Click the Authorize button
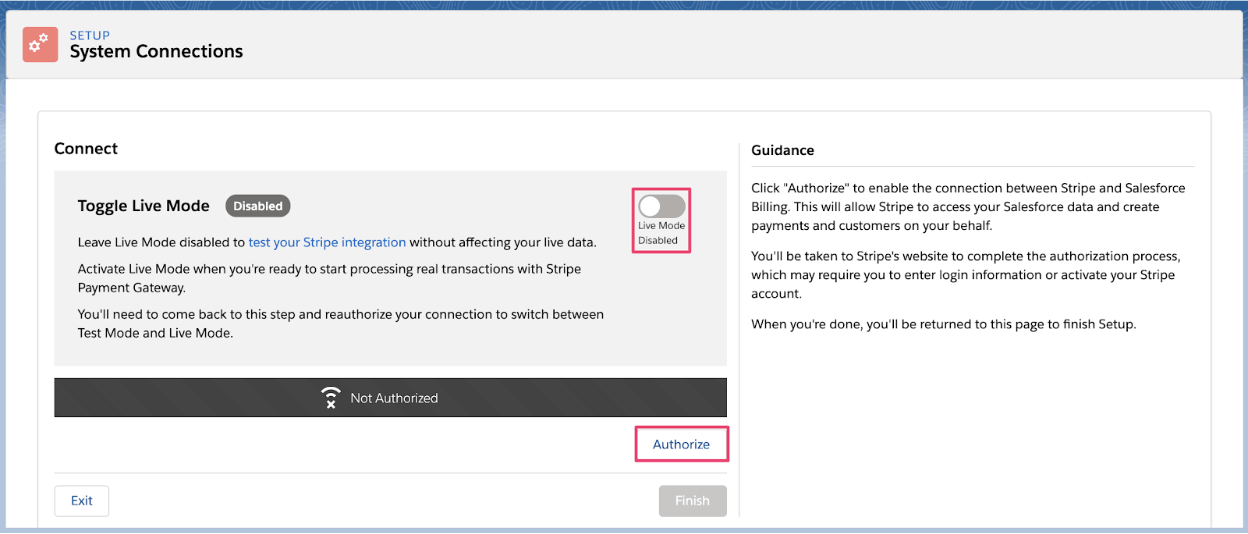This screenshot has height=534, width=1248. [x=681, y=444]
